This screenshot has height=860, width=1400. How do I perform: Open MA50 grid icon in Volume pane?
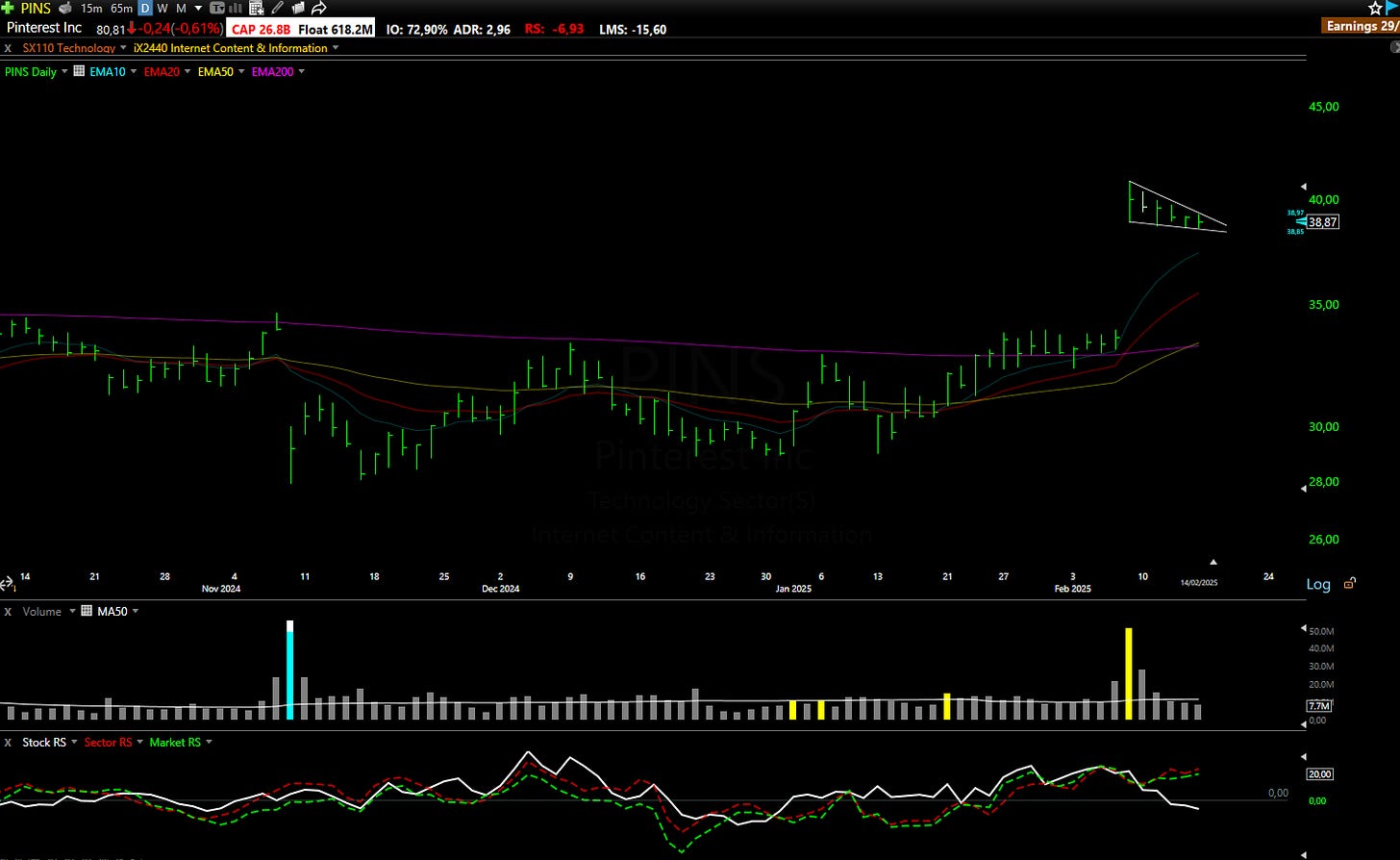pos(87,611)
